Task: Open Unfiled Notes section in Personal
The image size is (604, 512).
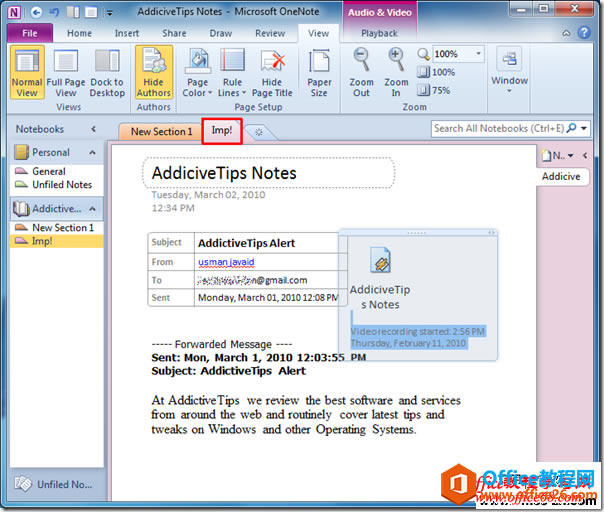Action: click(x=62, y=185)
